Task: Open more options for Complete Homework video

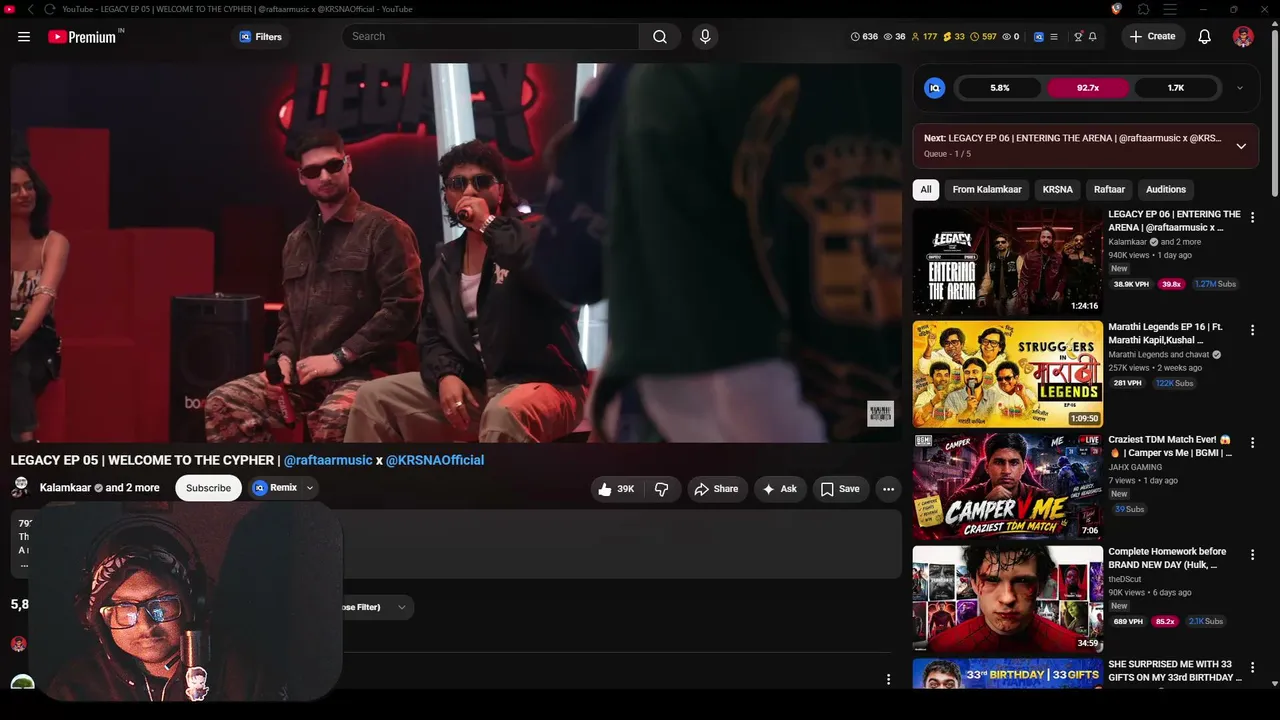Action: tap(1252, 555)
